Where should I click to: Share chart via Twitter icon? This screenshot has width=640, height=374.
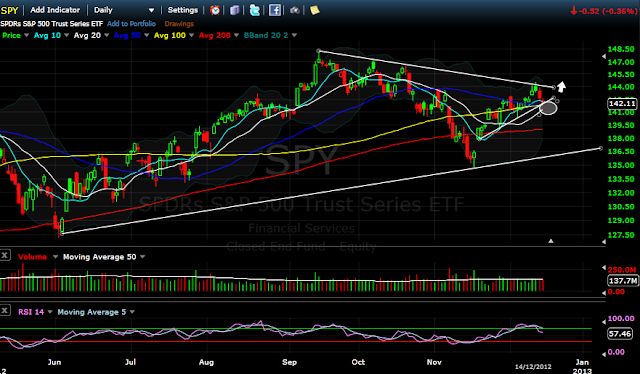tap(255, 10)
